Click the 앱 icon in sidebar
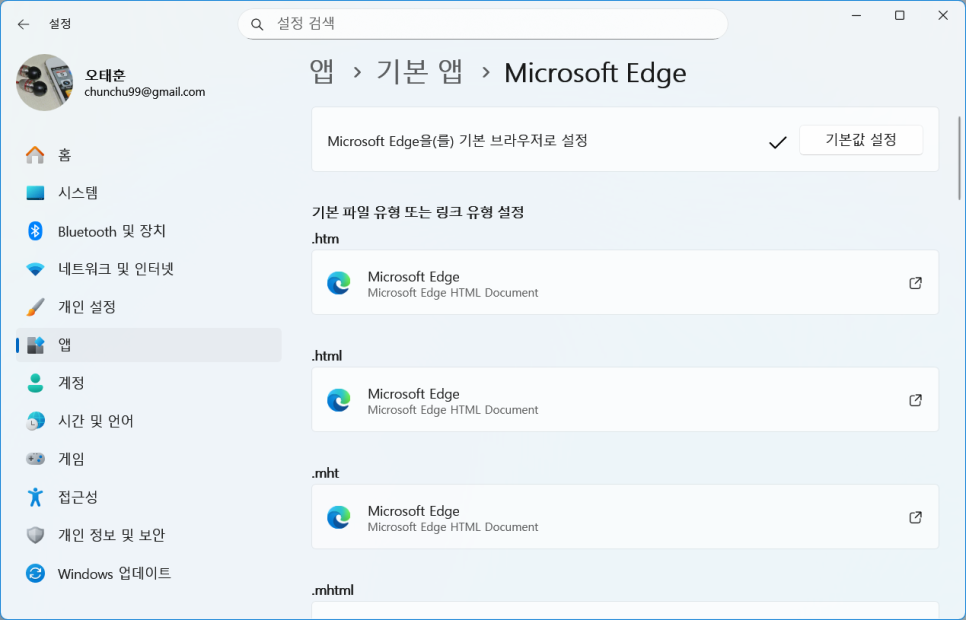This screenshot has height=620, width=966. (x=35, y=345)
